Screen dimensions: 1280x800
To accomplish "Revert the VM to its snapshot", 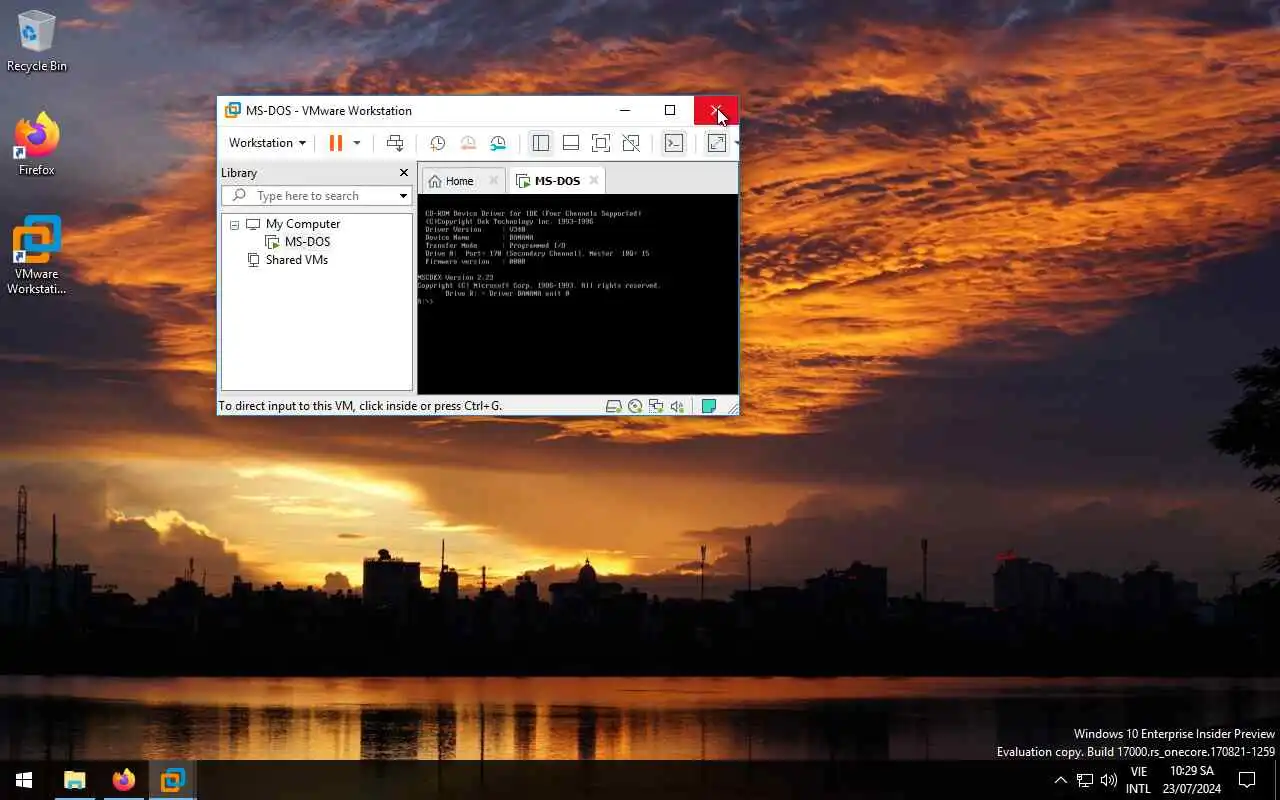I will pos(468,143).
